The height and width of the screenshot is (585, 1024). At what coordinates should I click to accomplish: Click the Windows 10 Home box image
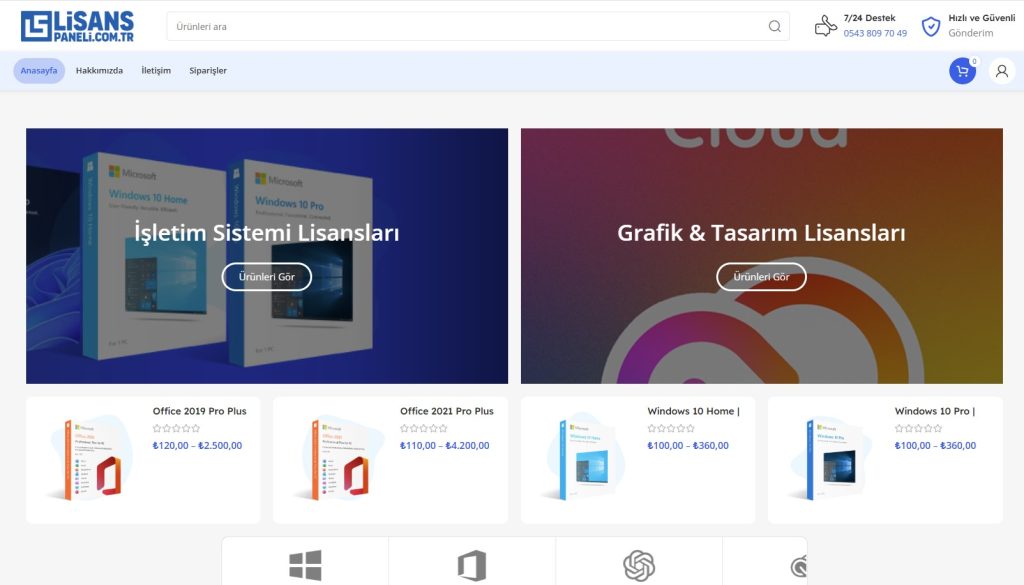tap(584, 457)
